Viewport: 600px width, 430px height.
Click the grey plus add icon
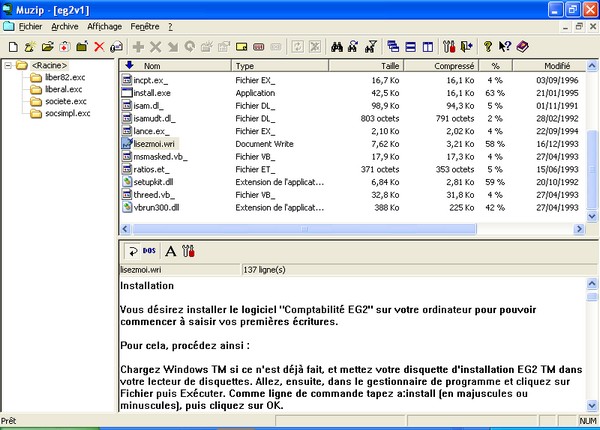pyautogui.click(x=138, y=47)
